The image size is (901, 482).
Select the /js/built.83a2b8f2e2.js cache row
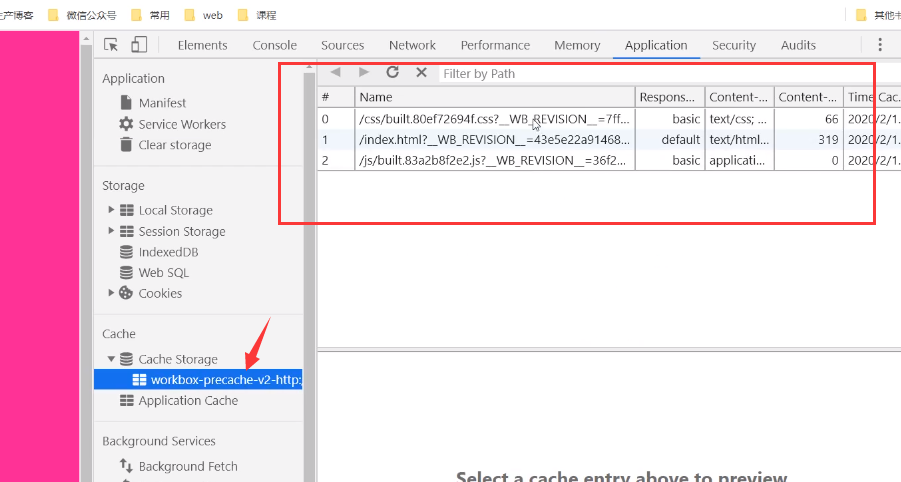pos(609,160)
